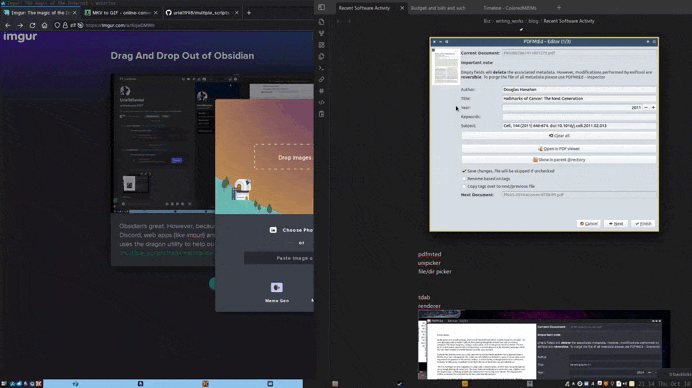The height and width of the screenshot is (388, 692).
Task: Reload the imgur page
Action: 32,25
